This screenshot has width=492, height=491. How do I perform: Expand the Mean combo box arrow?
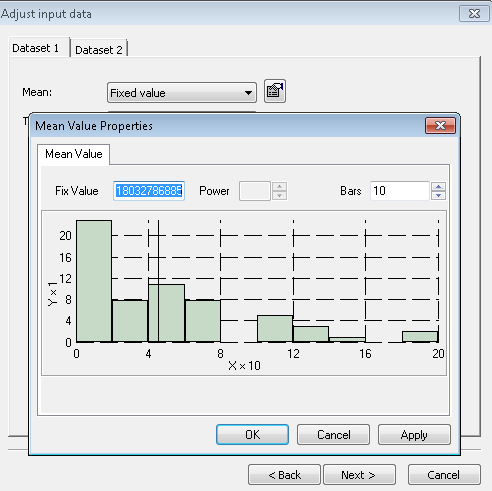(x=248, y=93)
